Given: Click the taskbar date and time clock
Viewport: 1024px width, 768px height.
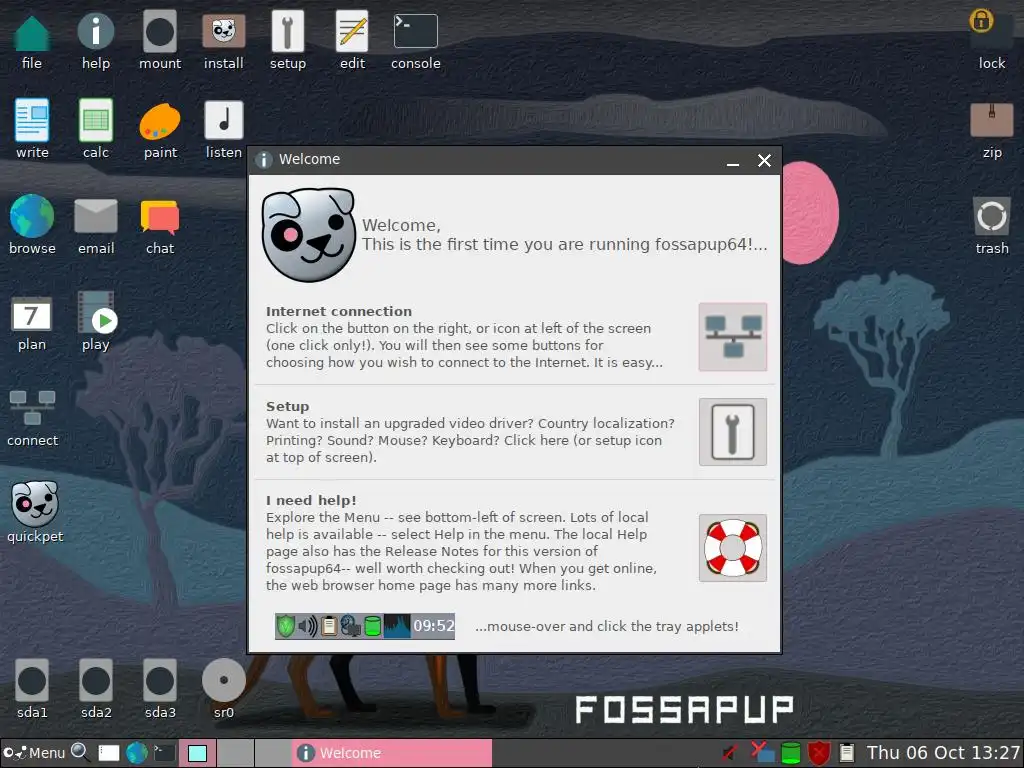Looking at the screenshot, I should [942, 753].
